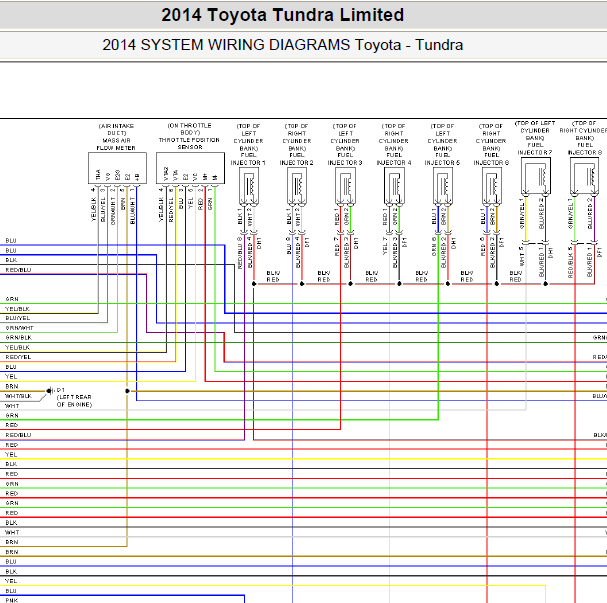The width and height of the screenshot is (607, 603).
Task: Select the Mass Air Flow Meter component box
Action: 117,168
